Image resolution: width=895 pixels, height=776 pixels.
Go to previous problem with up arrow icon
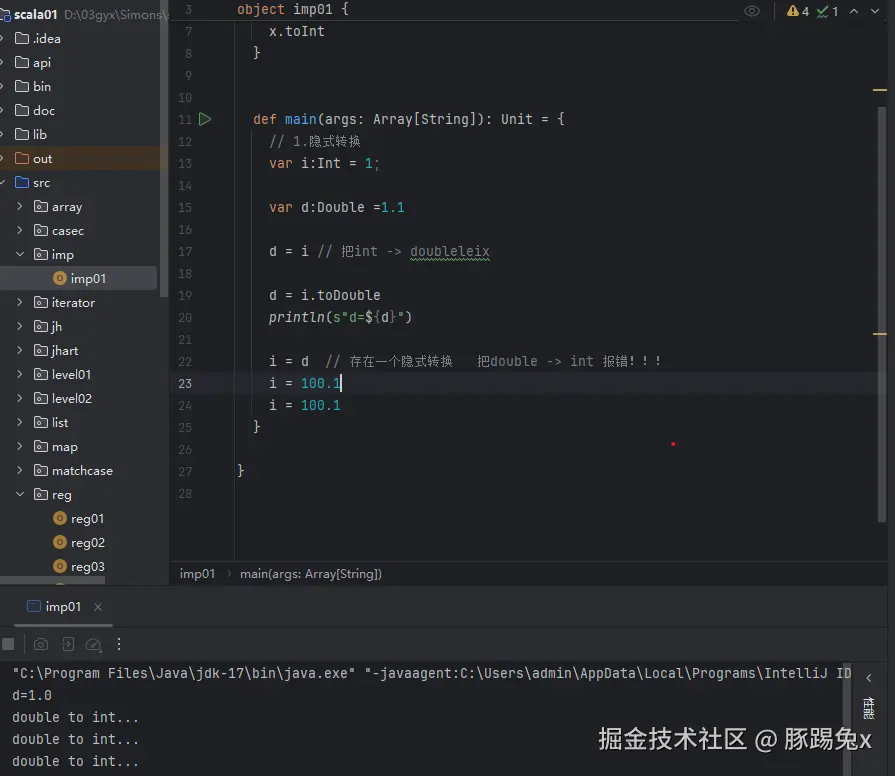(855, 11)
